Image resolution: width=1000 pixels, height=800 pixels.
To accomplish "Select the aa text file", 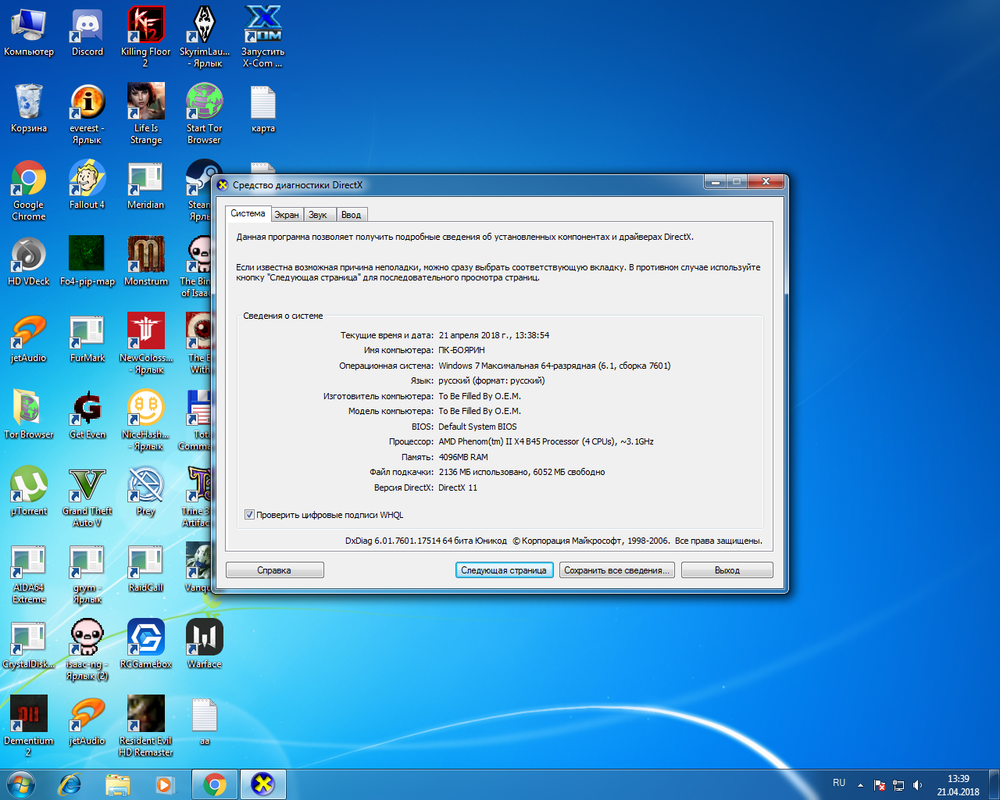I will [x=204, y=721].
